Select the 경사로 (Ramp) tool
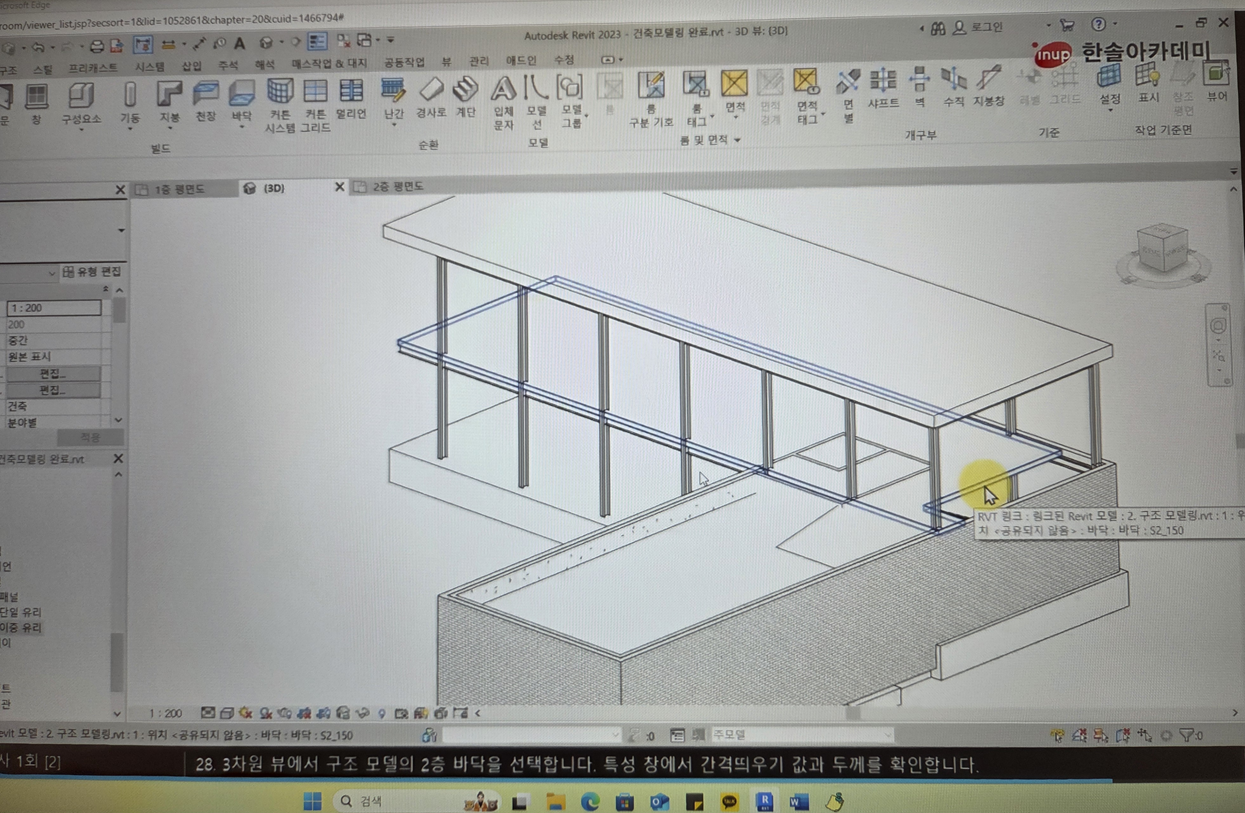 431,98
